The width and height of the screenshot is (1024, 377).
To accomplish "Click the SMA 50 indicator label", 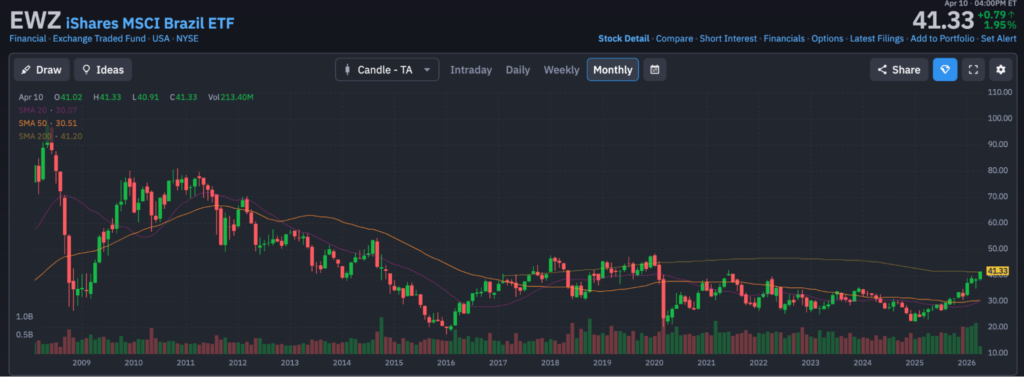I will (x=48, y=123).
